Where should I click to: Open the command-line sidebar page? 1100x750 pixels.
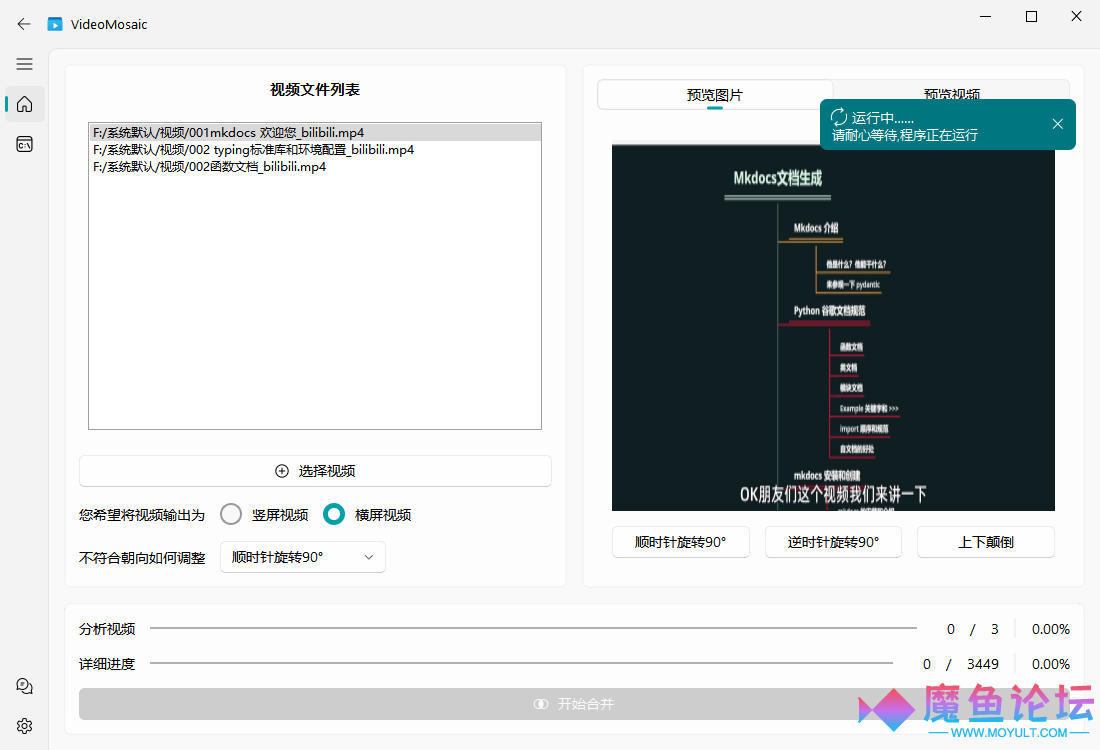(25, 145)
